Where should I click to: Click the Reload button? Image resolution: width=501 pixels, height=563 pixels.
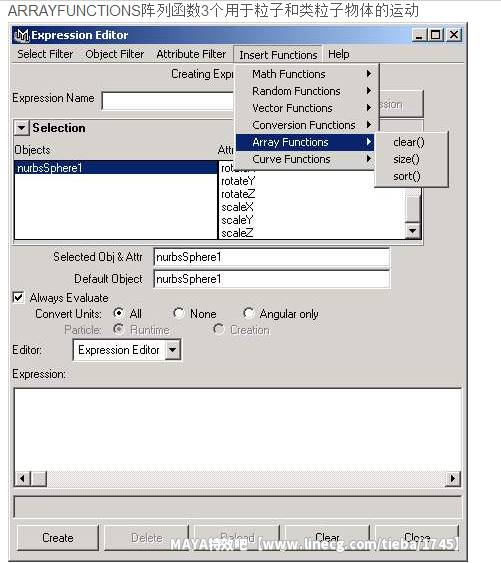237,538
